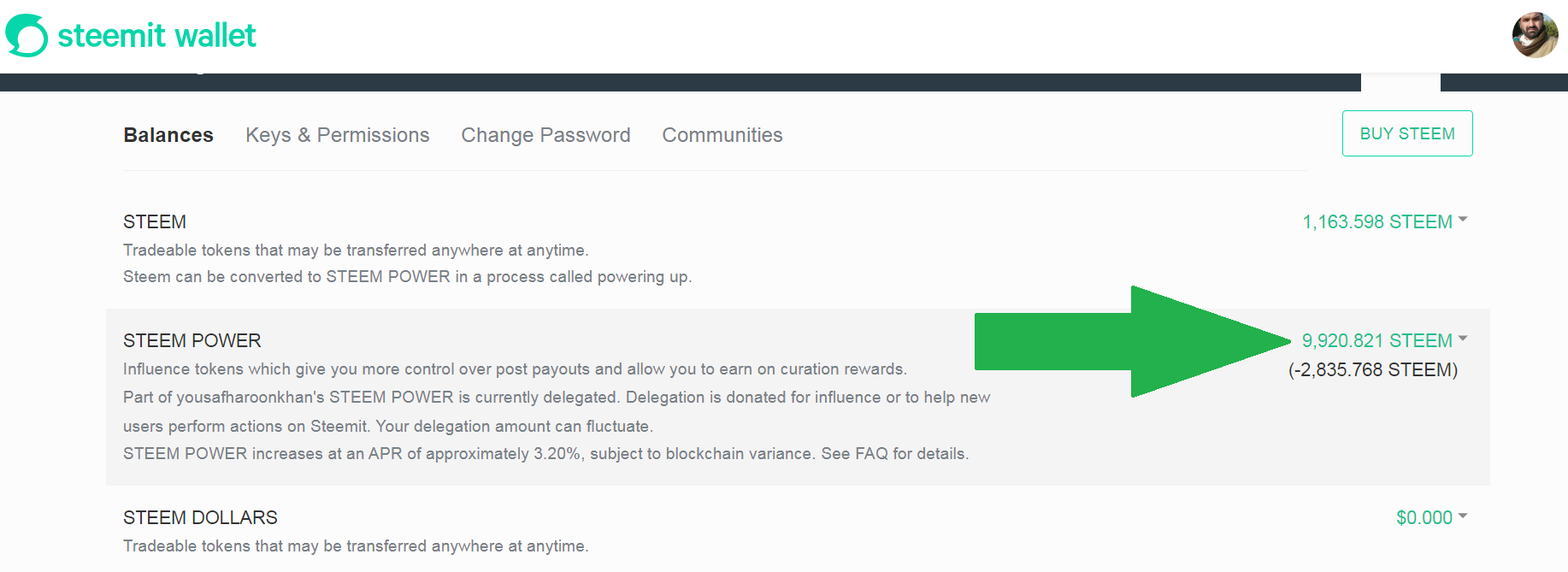Select the highlighted white tab in dark navbar
1568x572 pixels.
tap(1400, 82)
